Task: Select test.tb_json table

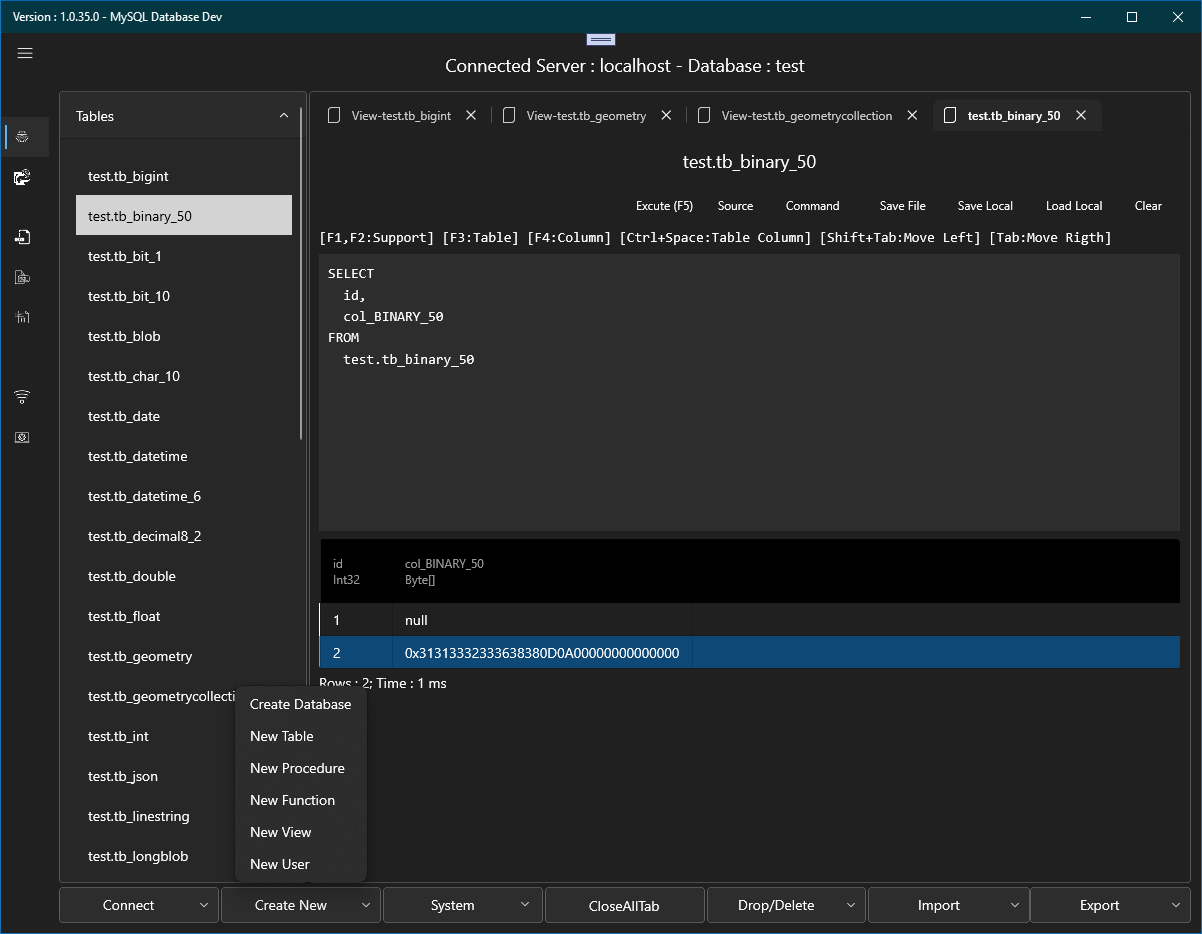Action: 155,776
